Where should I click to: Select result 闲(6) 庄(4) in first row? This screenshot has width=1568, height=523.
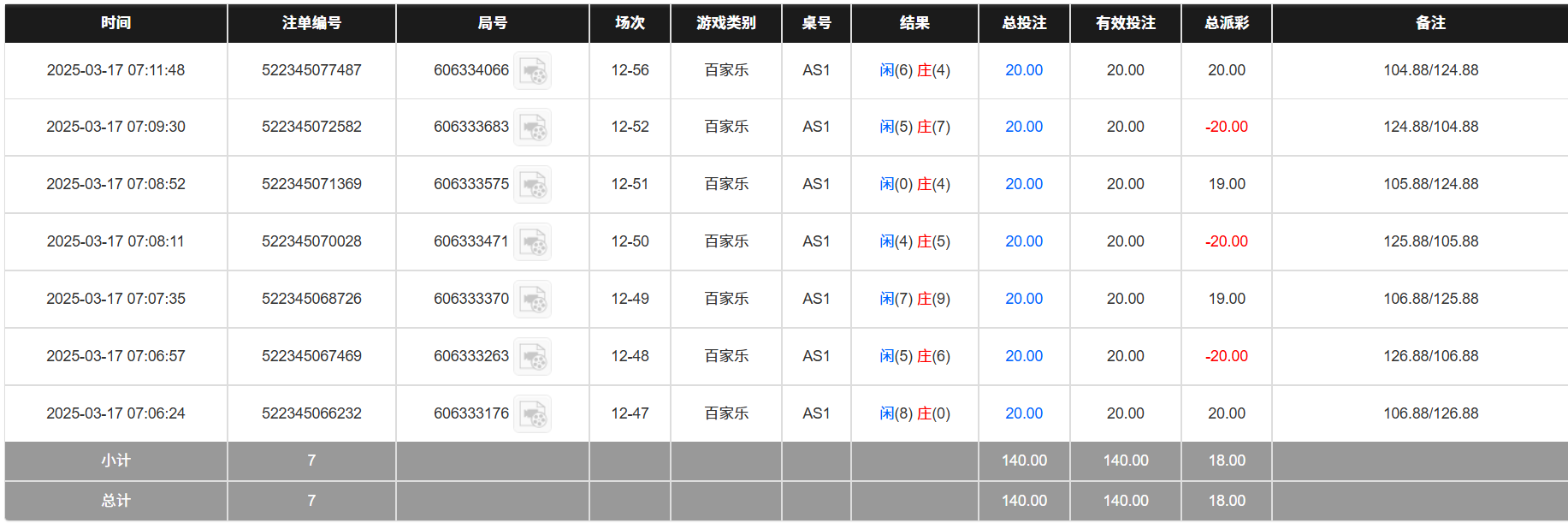click(914, 70)
